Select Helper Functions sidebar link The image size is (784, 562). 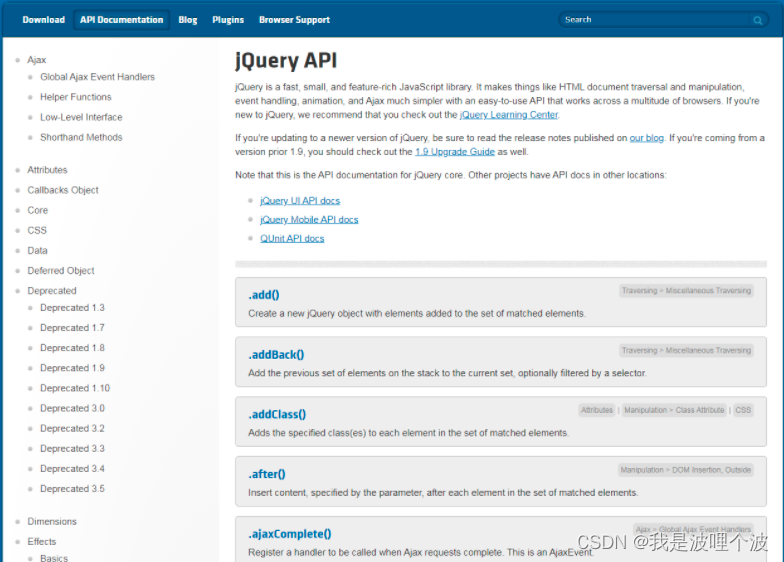(x=76, y=97)
